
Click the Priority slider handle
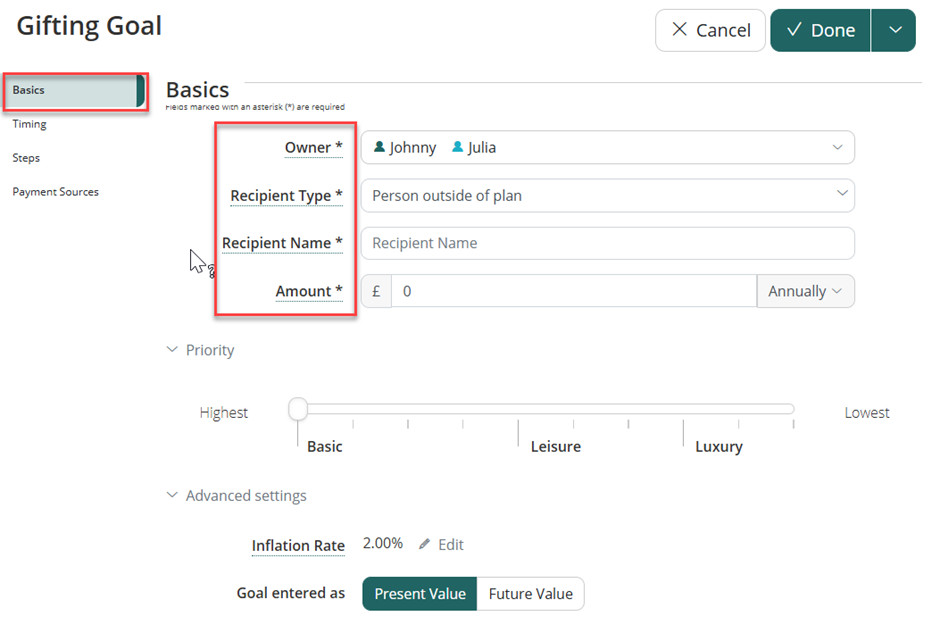click(x=298, y=409)
